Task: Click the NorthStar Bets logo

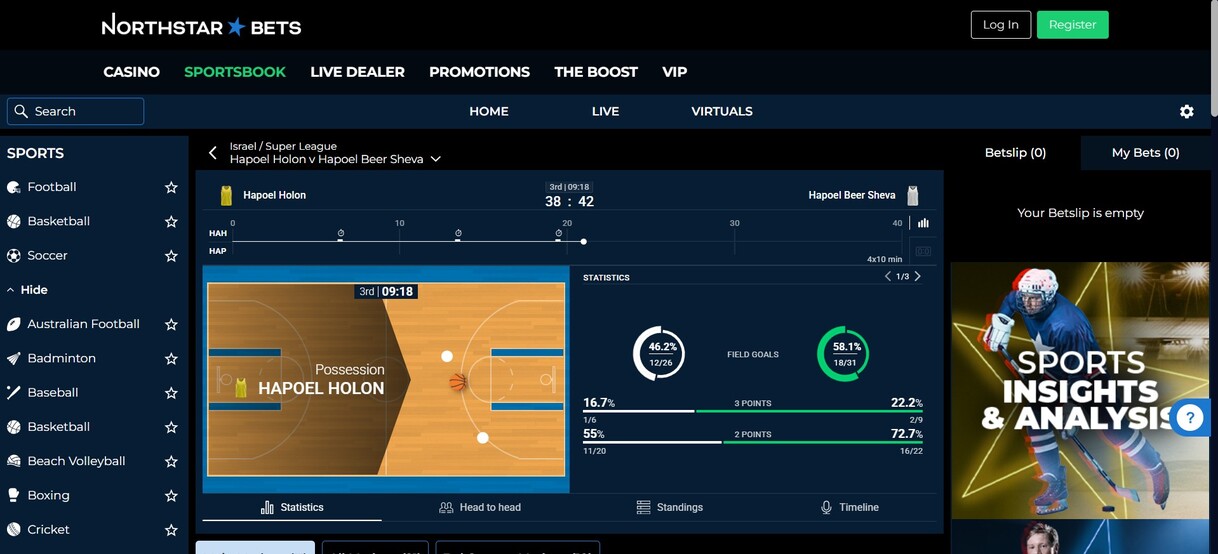Action: (201, 25)
